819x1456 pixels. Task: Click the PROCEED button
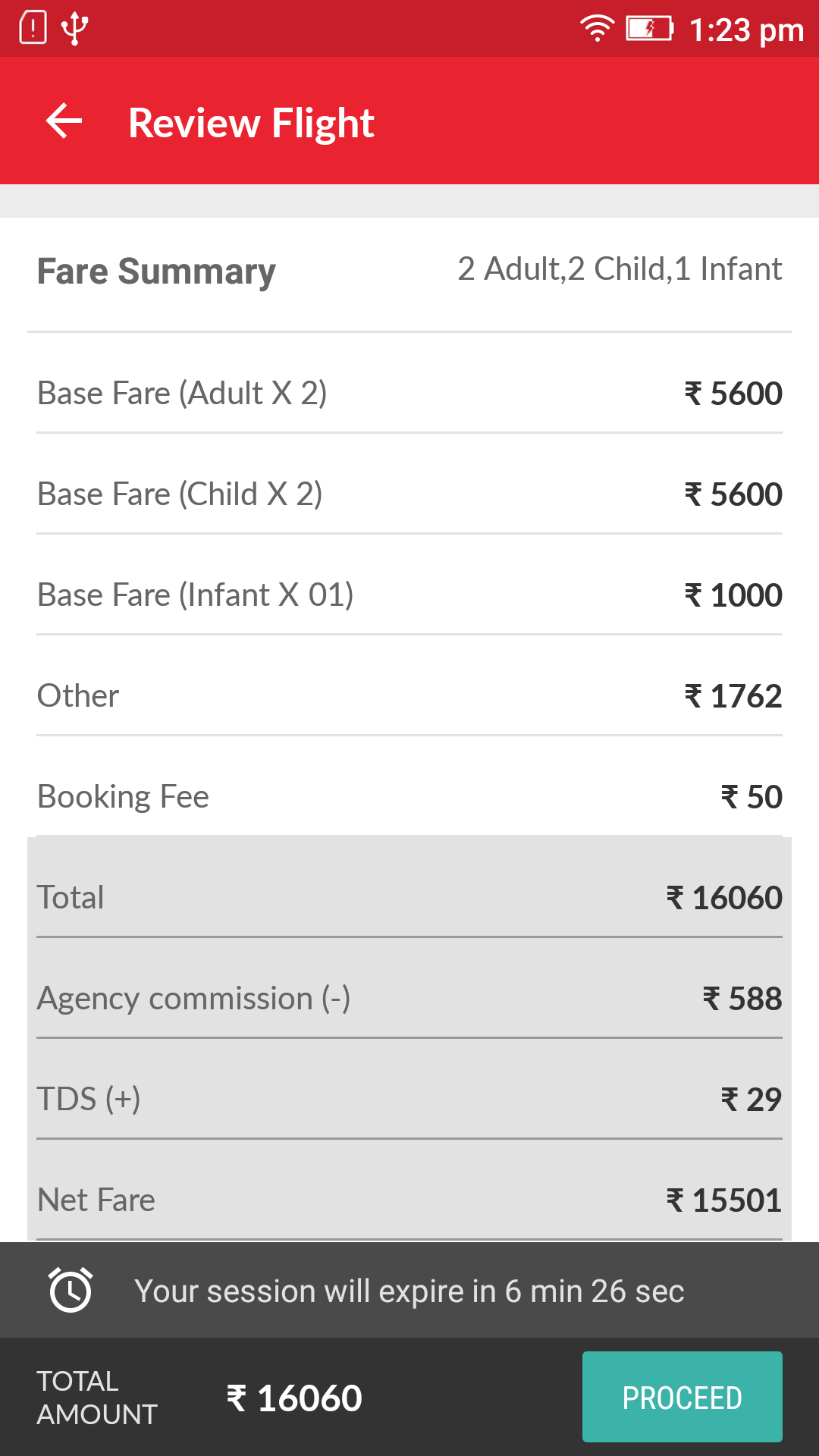682,1397
